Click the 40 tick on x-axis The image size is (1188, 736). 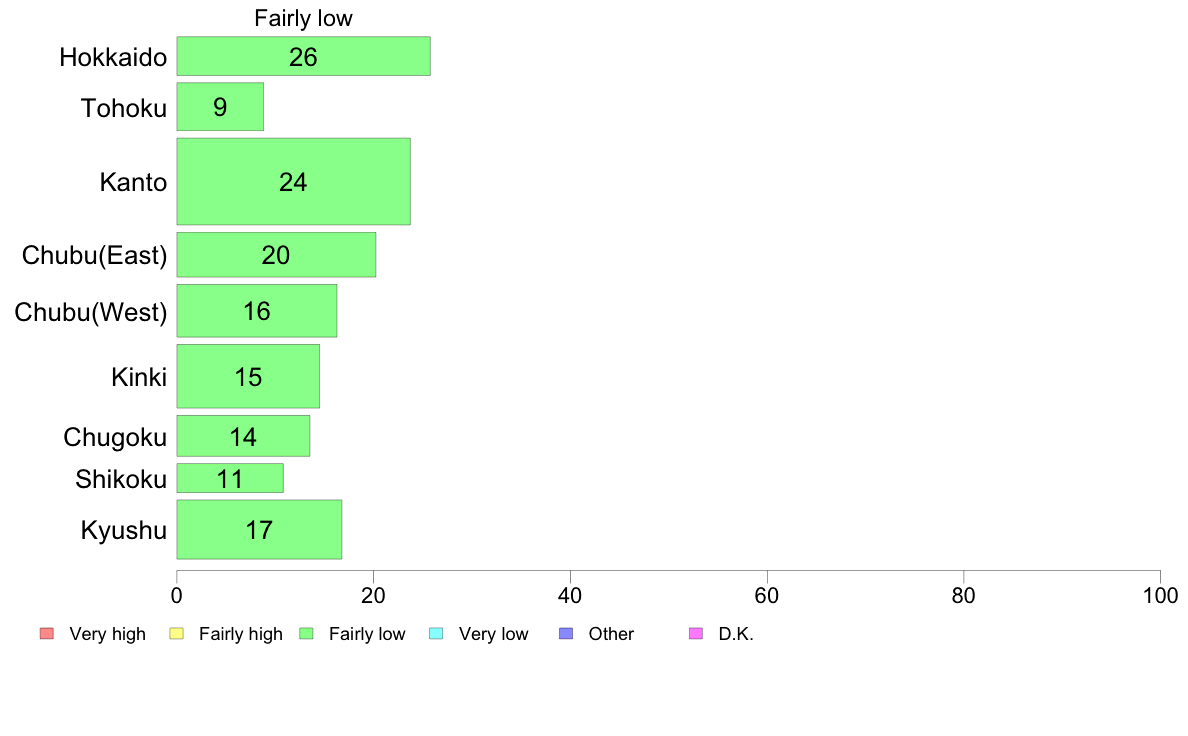coord(570,596)
